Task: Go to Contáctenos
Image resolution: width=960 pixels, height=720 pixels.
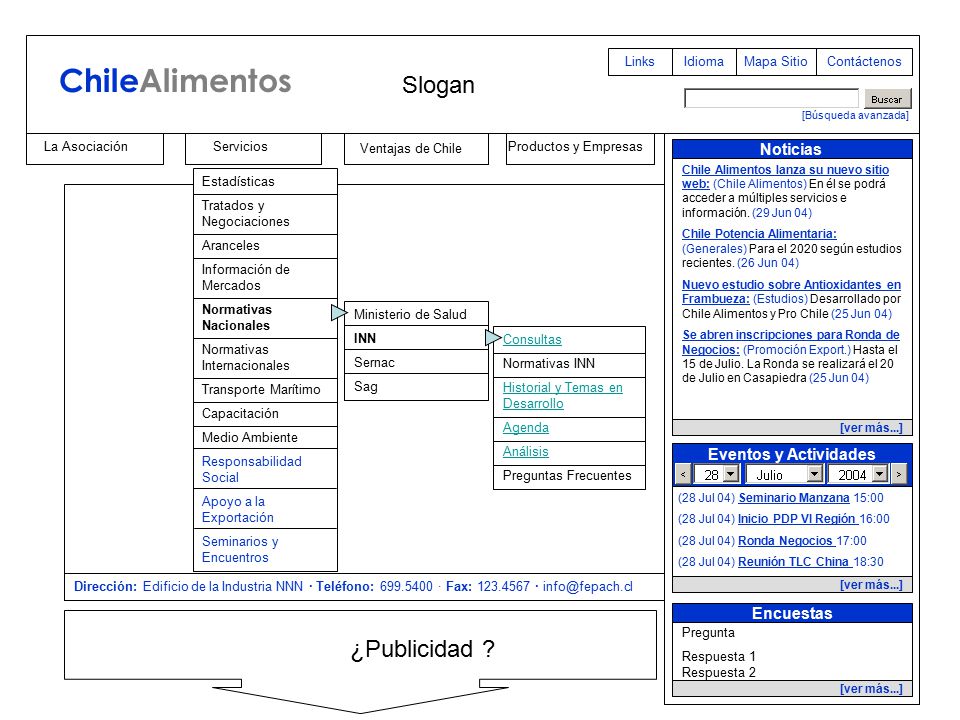Action: 864,62
